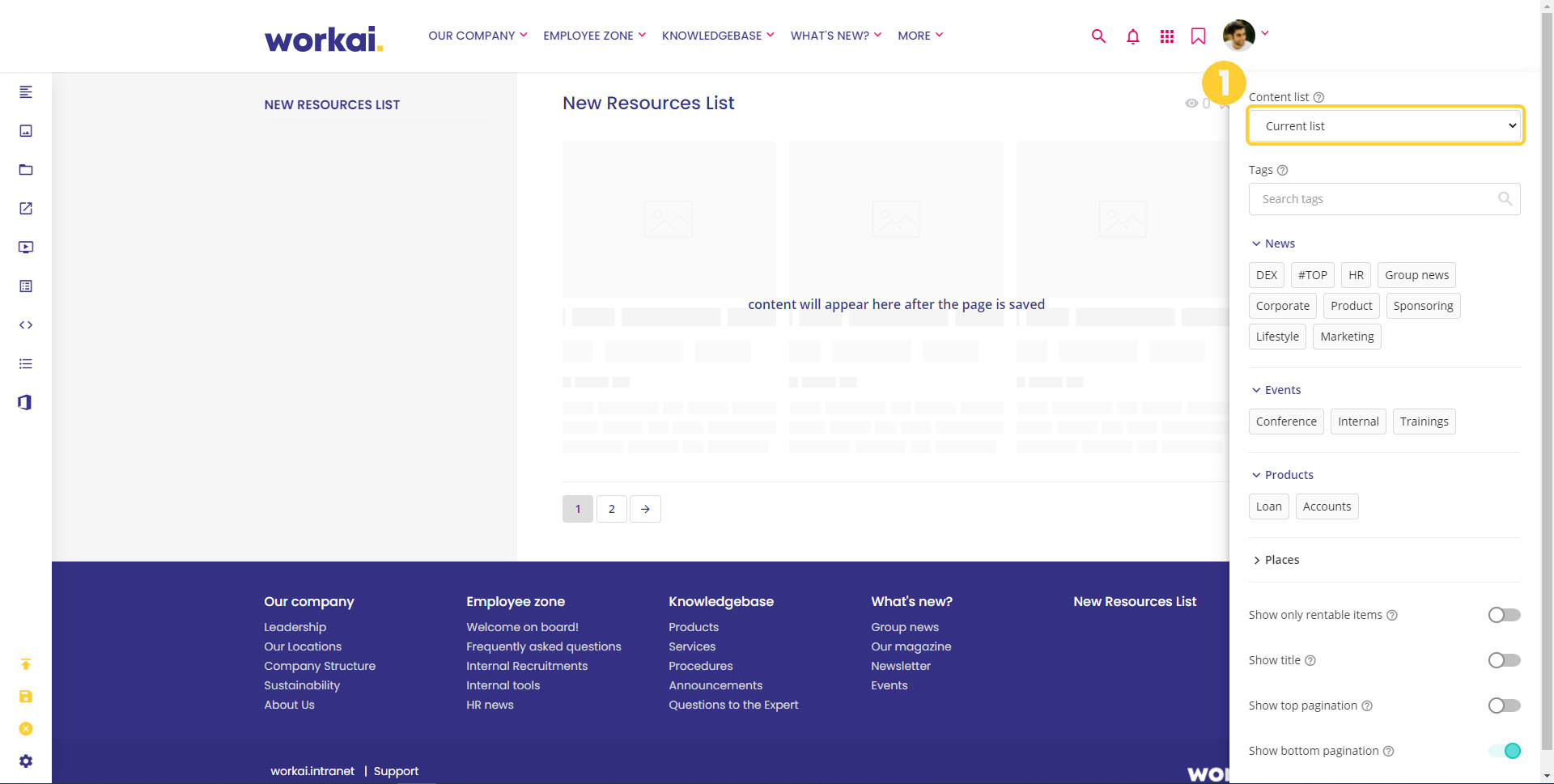Select the Office icon in sidebar
This screenshot has height=784, width=1554.
(x=26, y=403)
